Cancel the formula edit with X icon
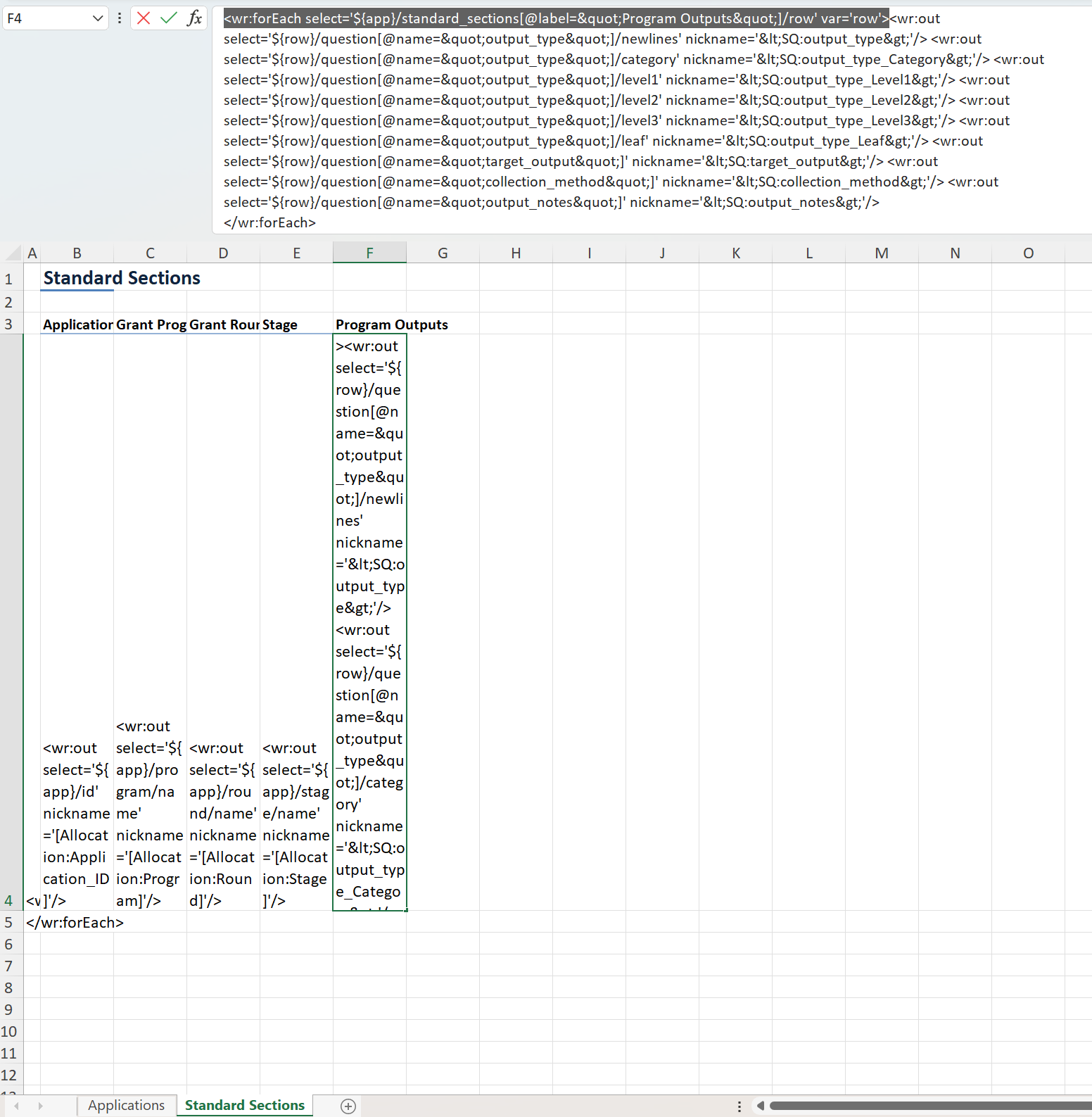 point(144,18)
